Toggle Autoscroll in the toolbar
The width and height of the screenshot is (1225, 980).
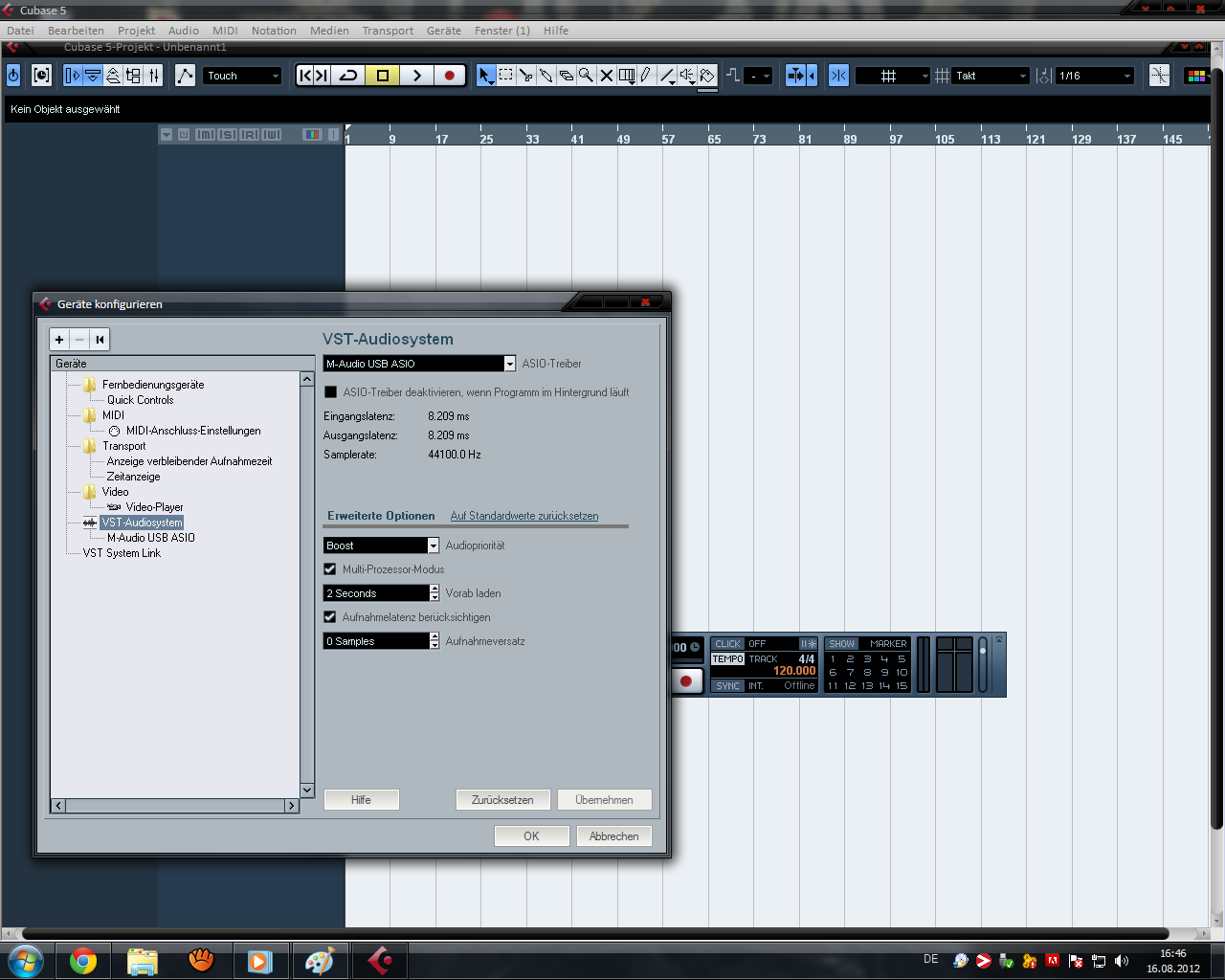pyautogui.click(x=795, y=75)
